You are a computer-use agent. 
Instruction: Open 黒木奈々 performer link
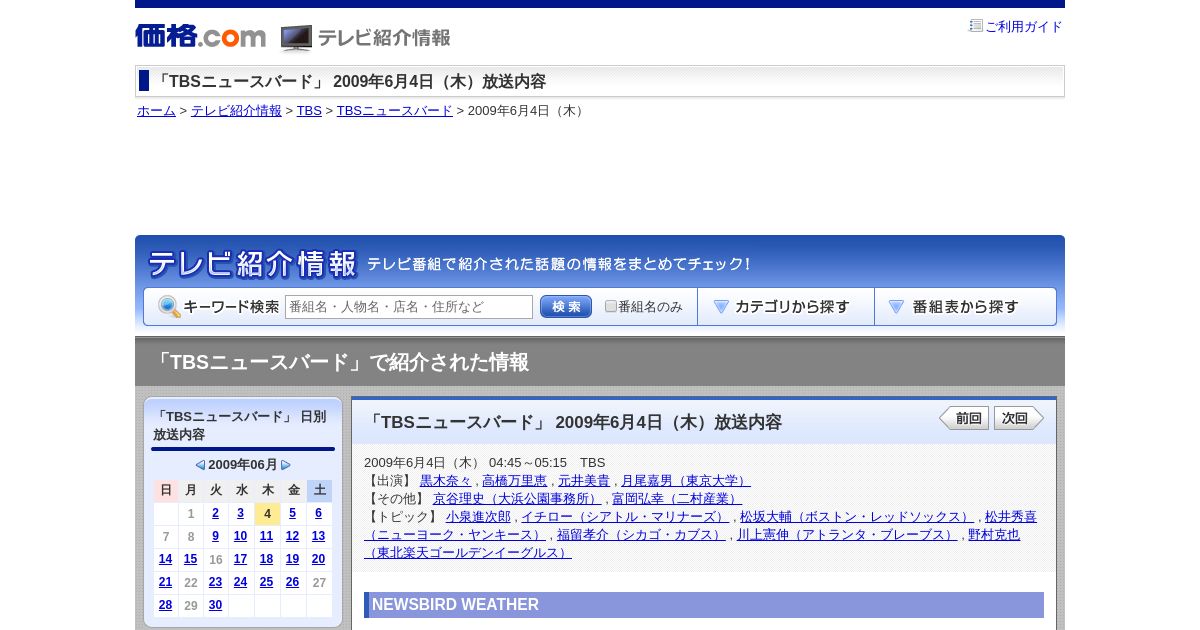445,481
